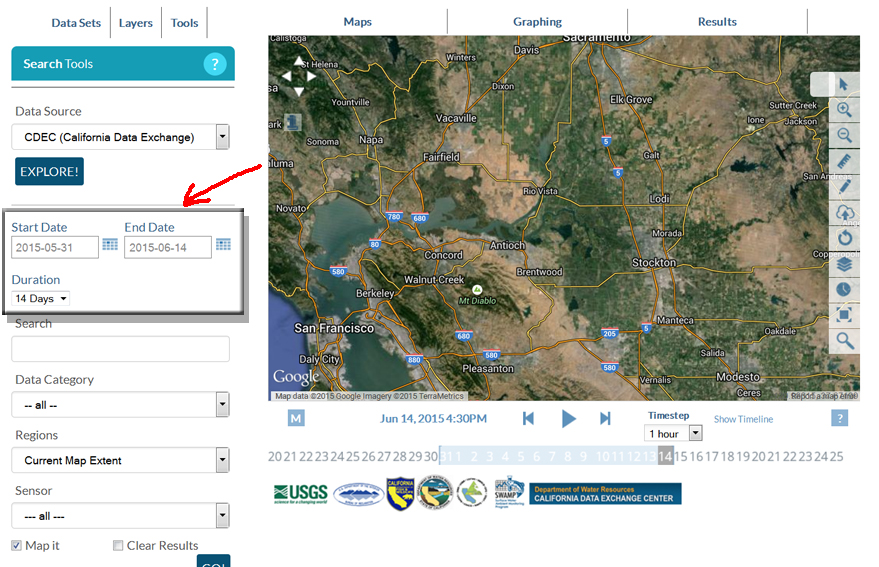The image size is (879, 567).
Task: Choose the ruler measure tool
Action: 844,161
